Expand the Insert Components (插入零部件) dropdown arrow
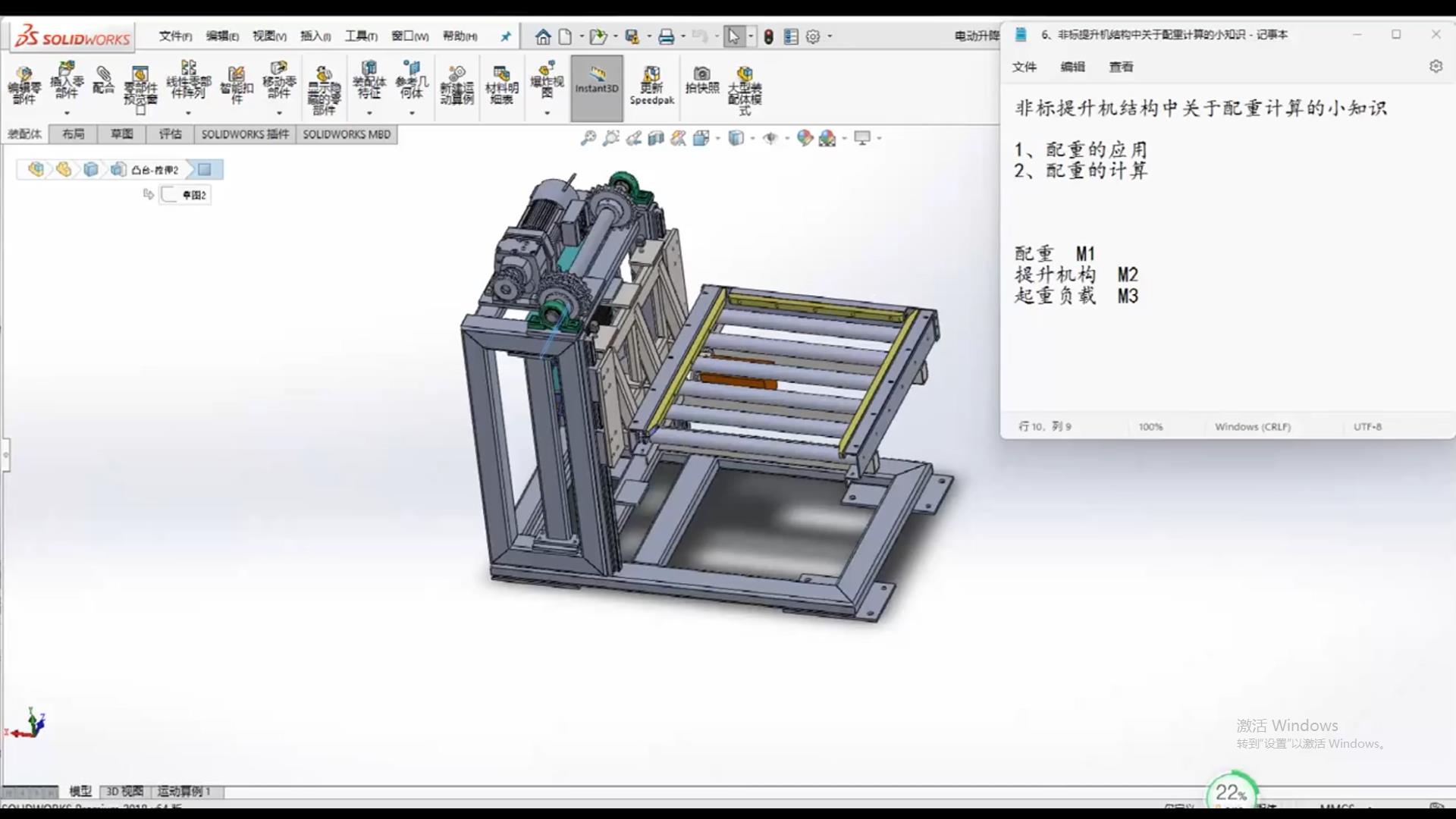 (67, 113)
